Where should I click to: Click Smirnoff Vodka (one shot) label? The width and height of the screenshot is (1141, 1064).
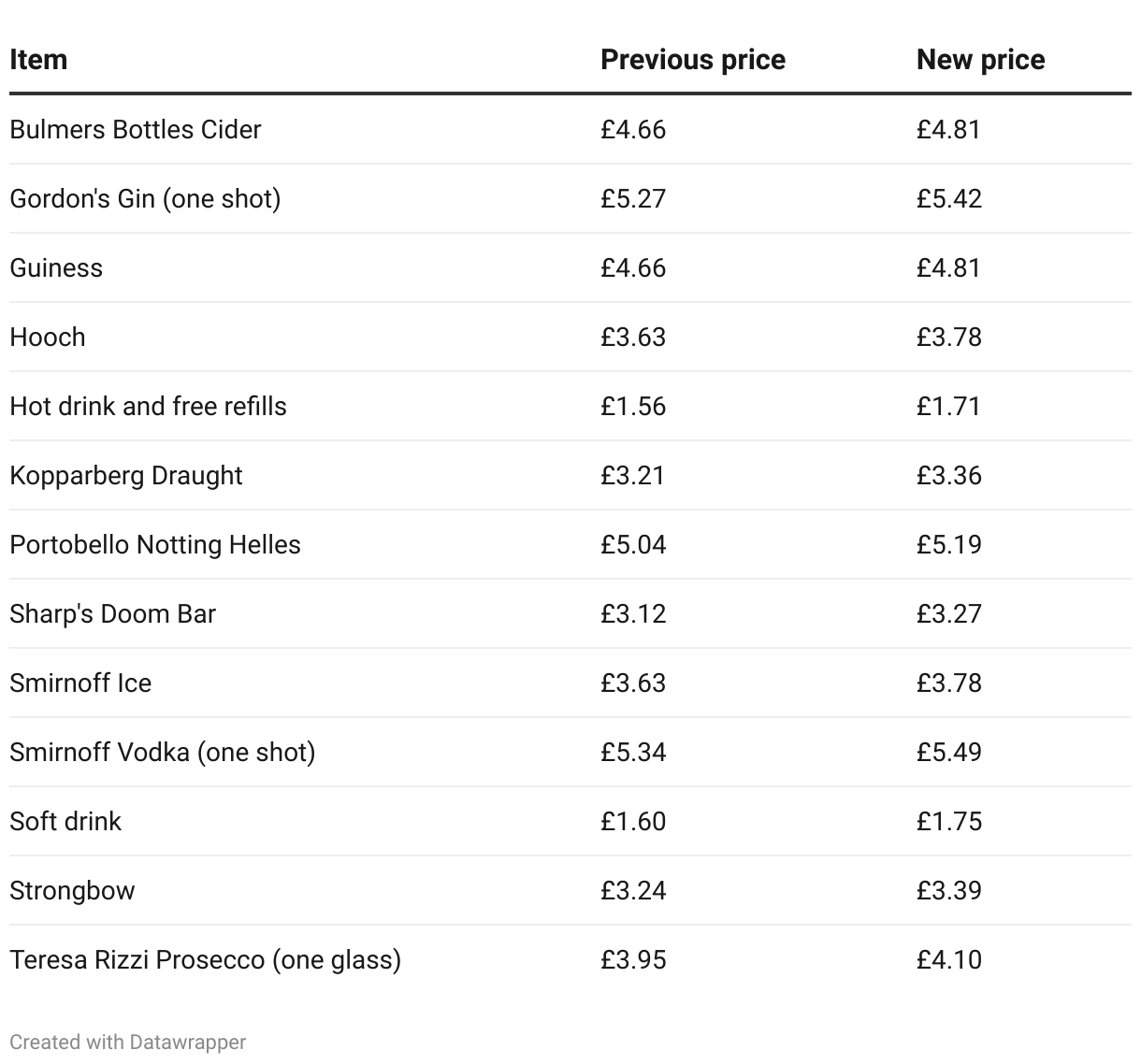pyautogui.click(x=163, y=752)
